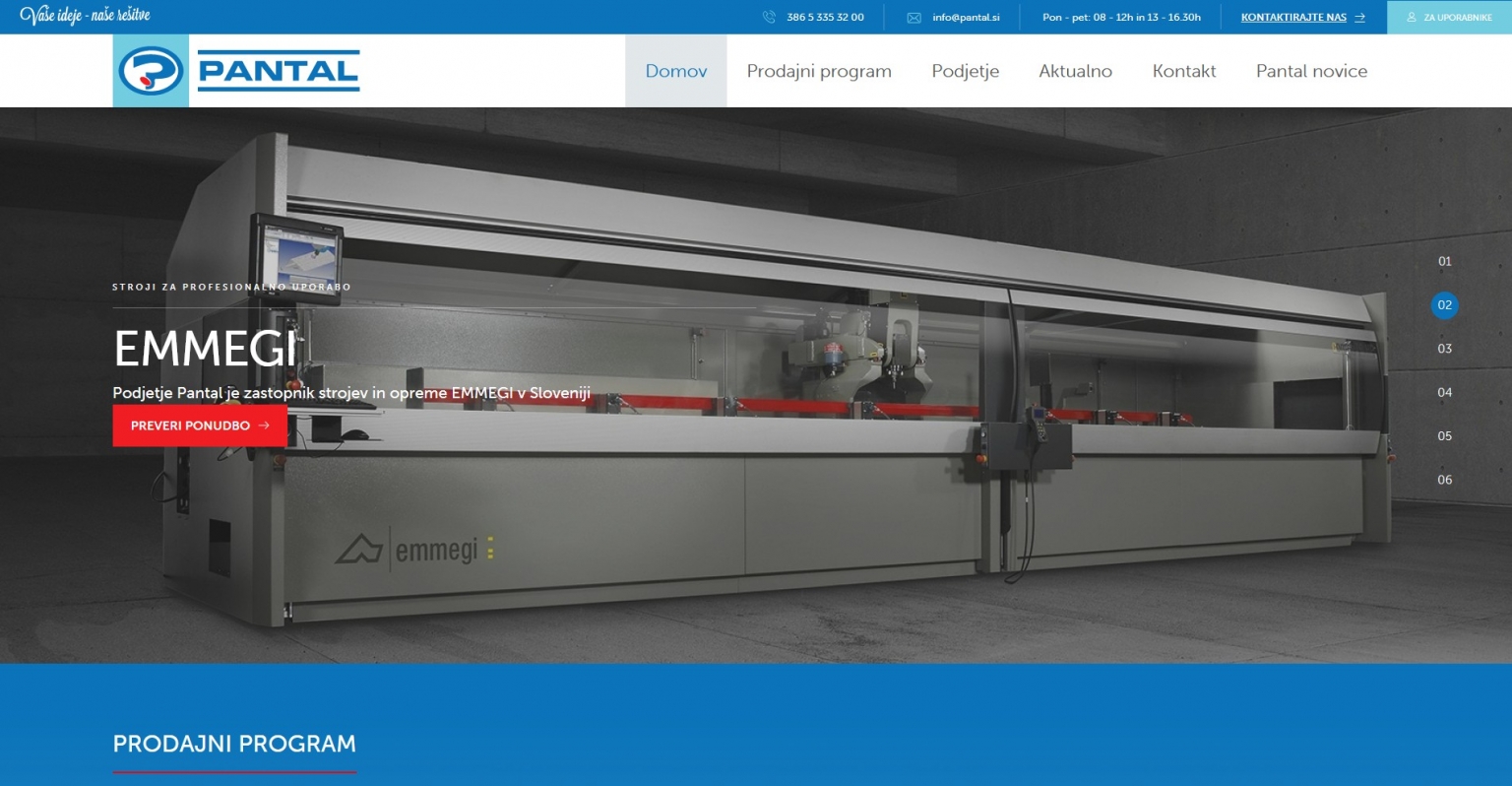Select the active slide 02 indicator
Screen dimensions: 1512x786
coord(1444,305)
